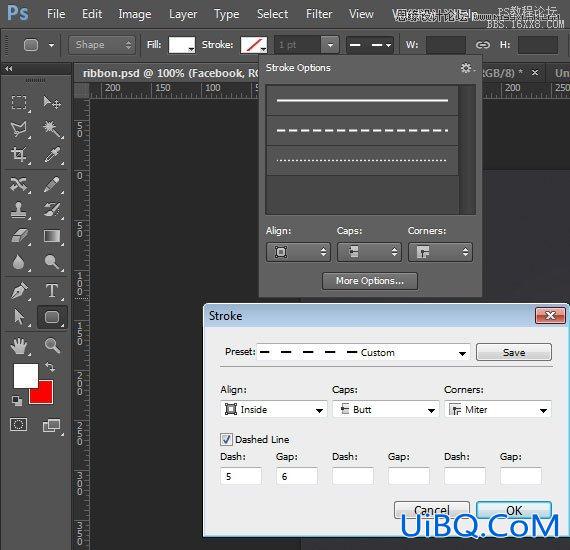Swap foreground and background colors
The width and height of the screenshot is (570, 550).
click(50, 367)
